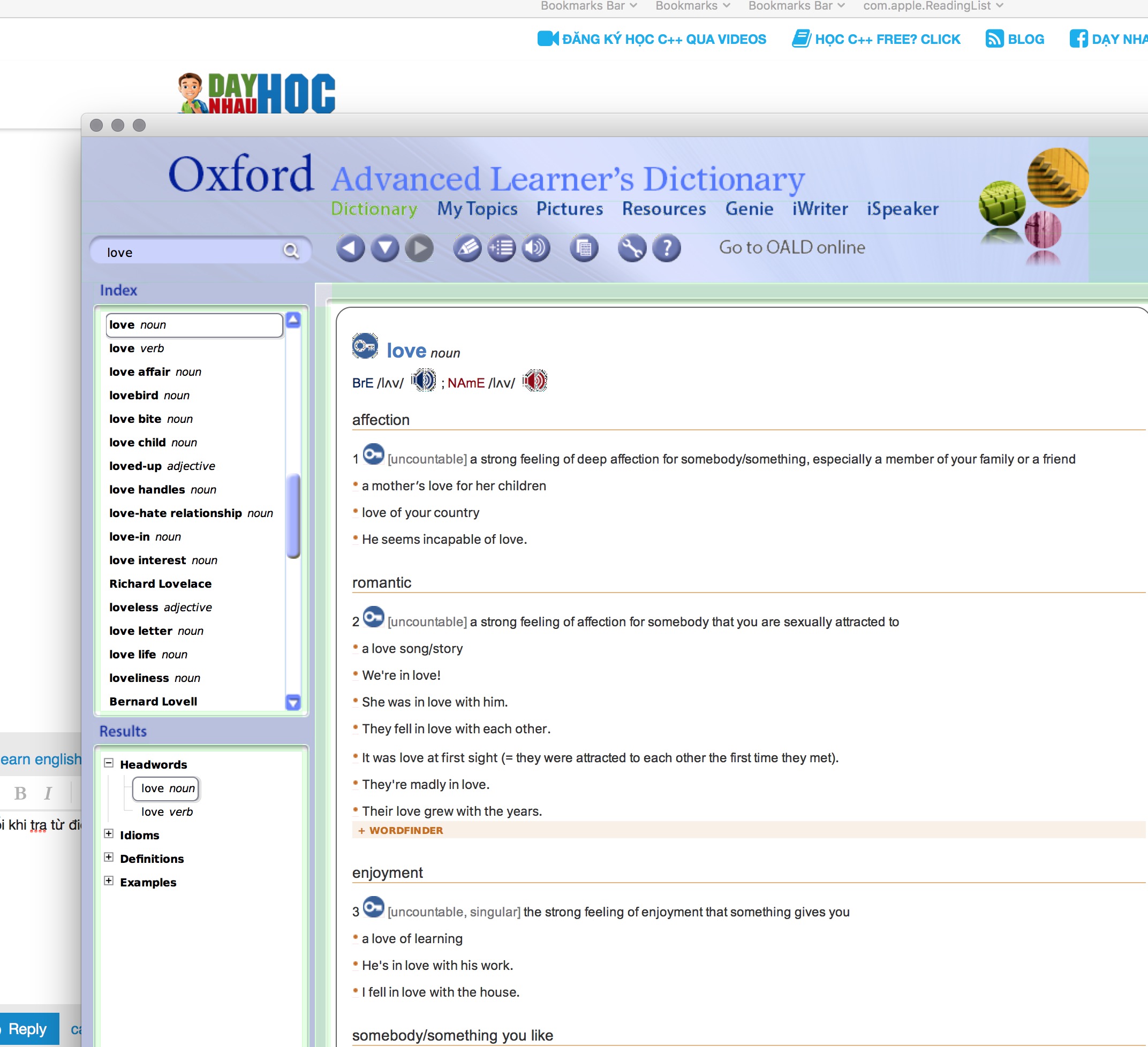Expand the Idioms tree node
Viewport: 1148px width, 1047px height.
(x=109, y=834)
